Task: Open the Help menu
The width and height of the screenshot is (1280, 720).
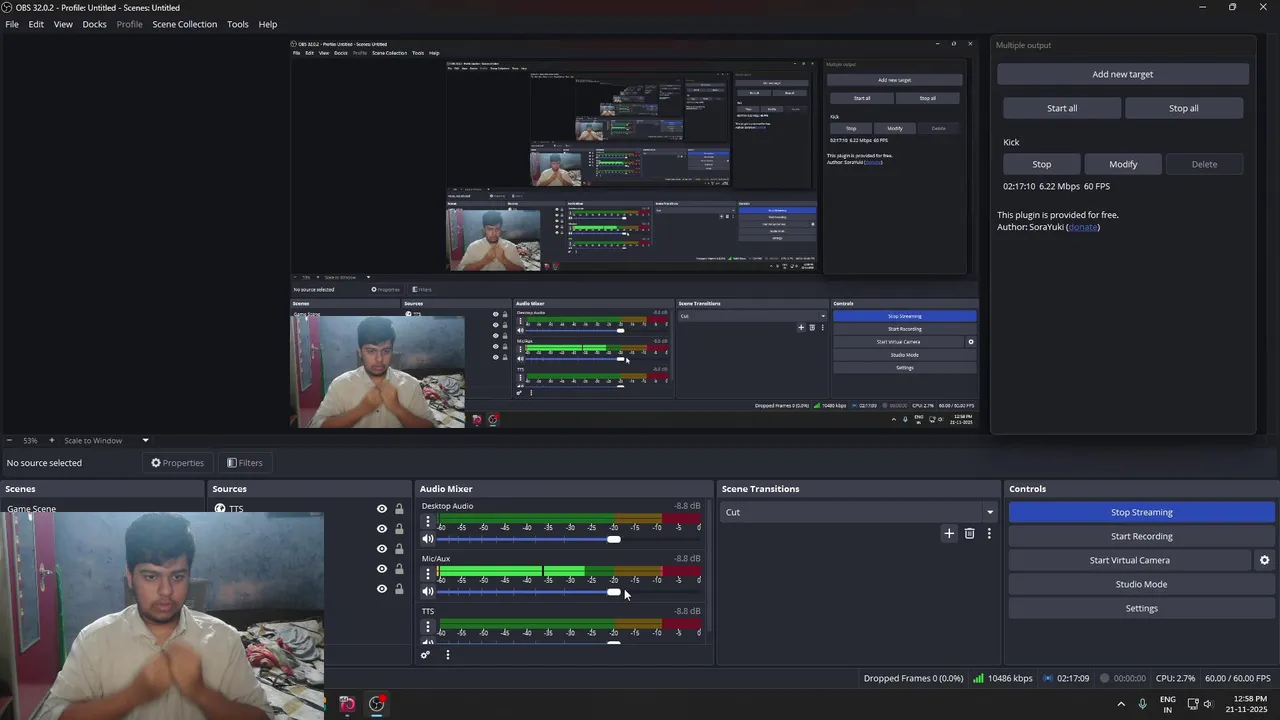Action: click(x=268, y=24)
